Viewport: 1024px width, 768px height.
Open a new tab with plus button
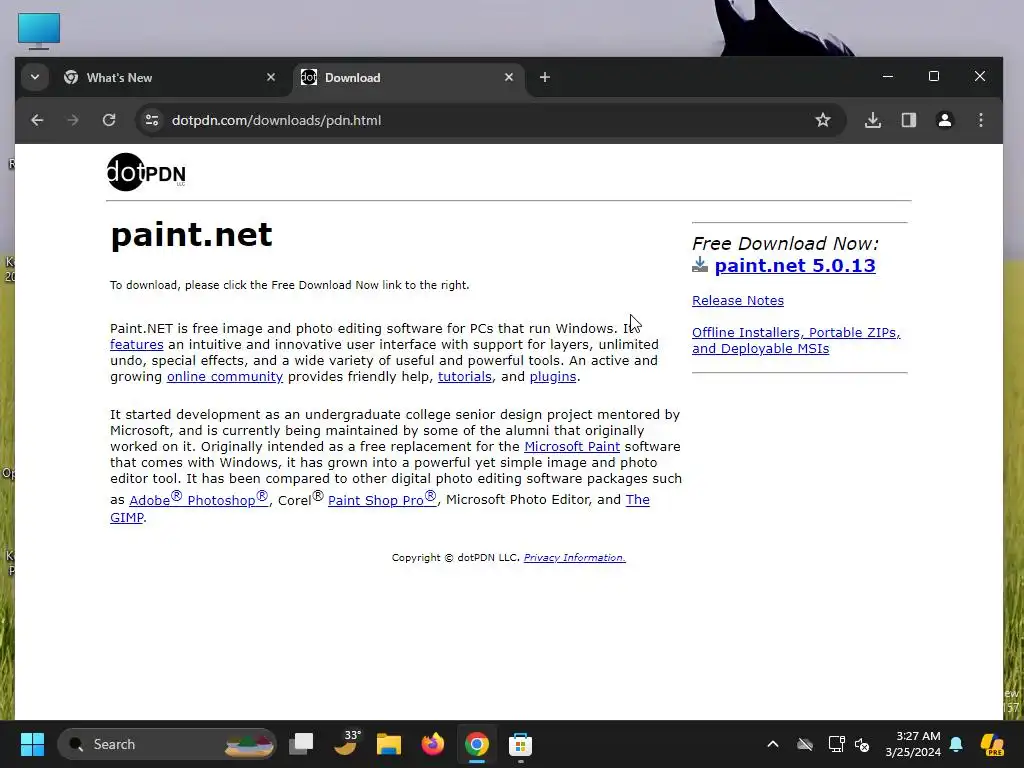[545, 78]
